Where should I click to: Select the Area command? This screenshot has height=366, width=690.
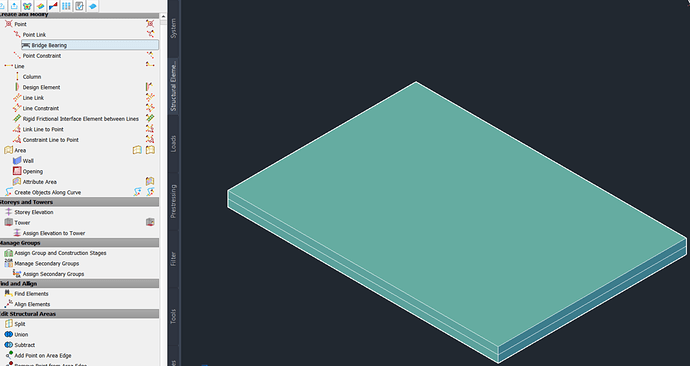click(20, 150)
